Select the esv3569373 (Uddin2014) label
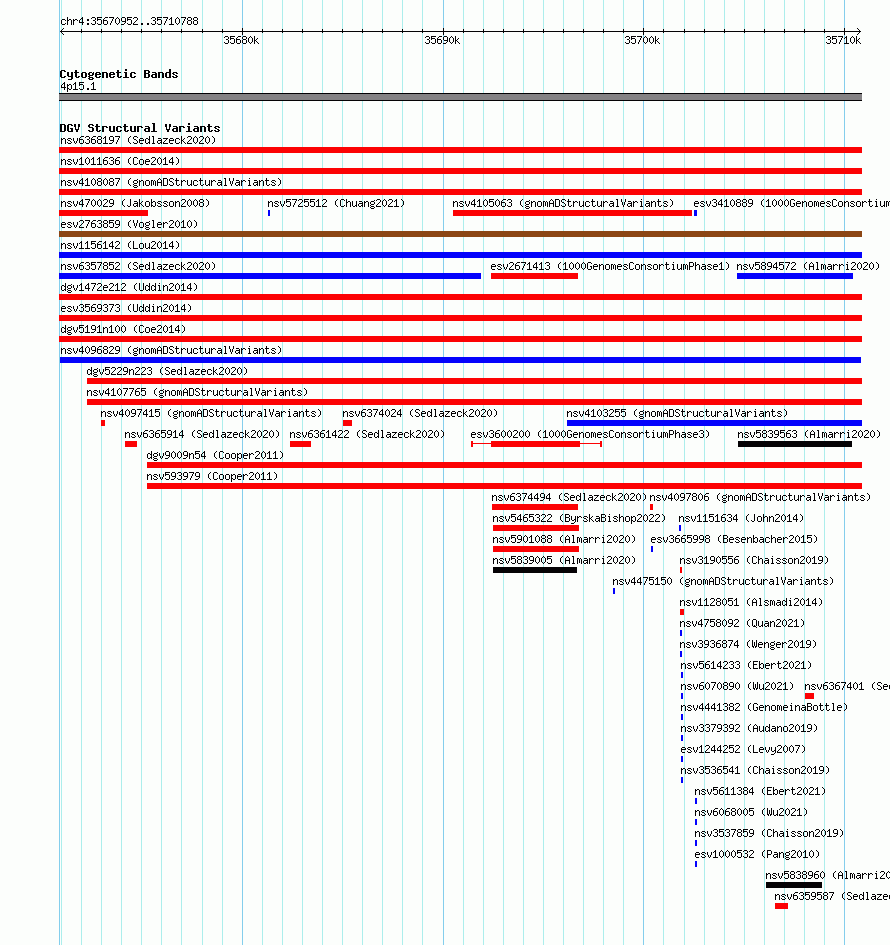 coord(126,309)
